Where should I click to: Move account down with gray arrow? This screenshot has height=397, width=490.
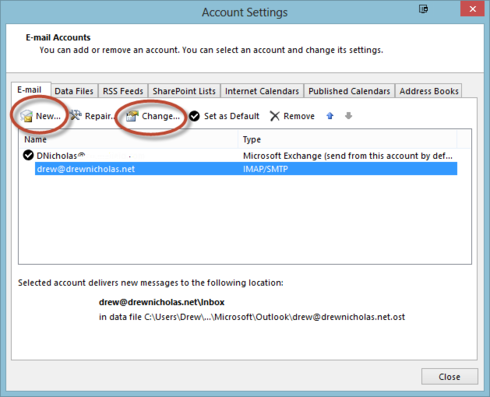(x=348, y=116)
